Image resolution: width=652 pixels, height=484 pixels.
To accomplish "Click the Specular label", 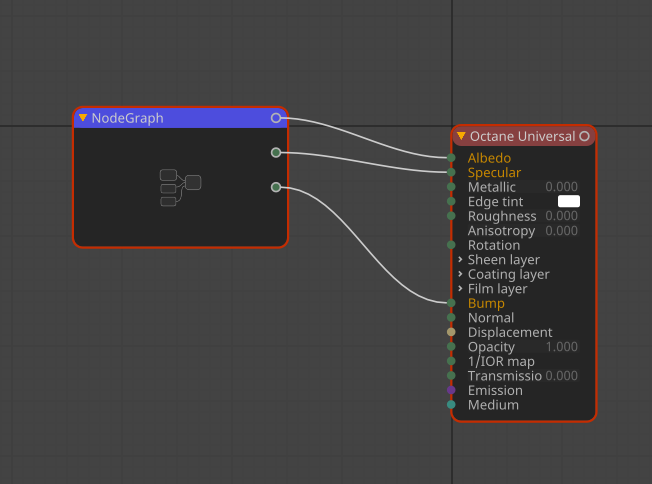I will pos(494,173).
